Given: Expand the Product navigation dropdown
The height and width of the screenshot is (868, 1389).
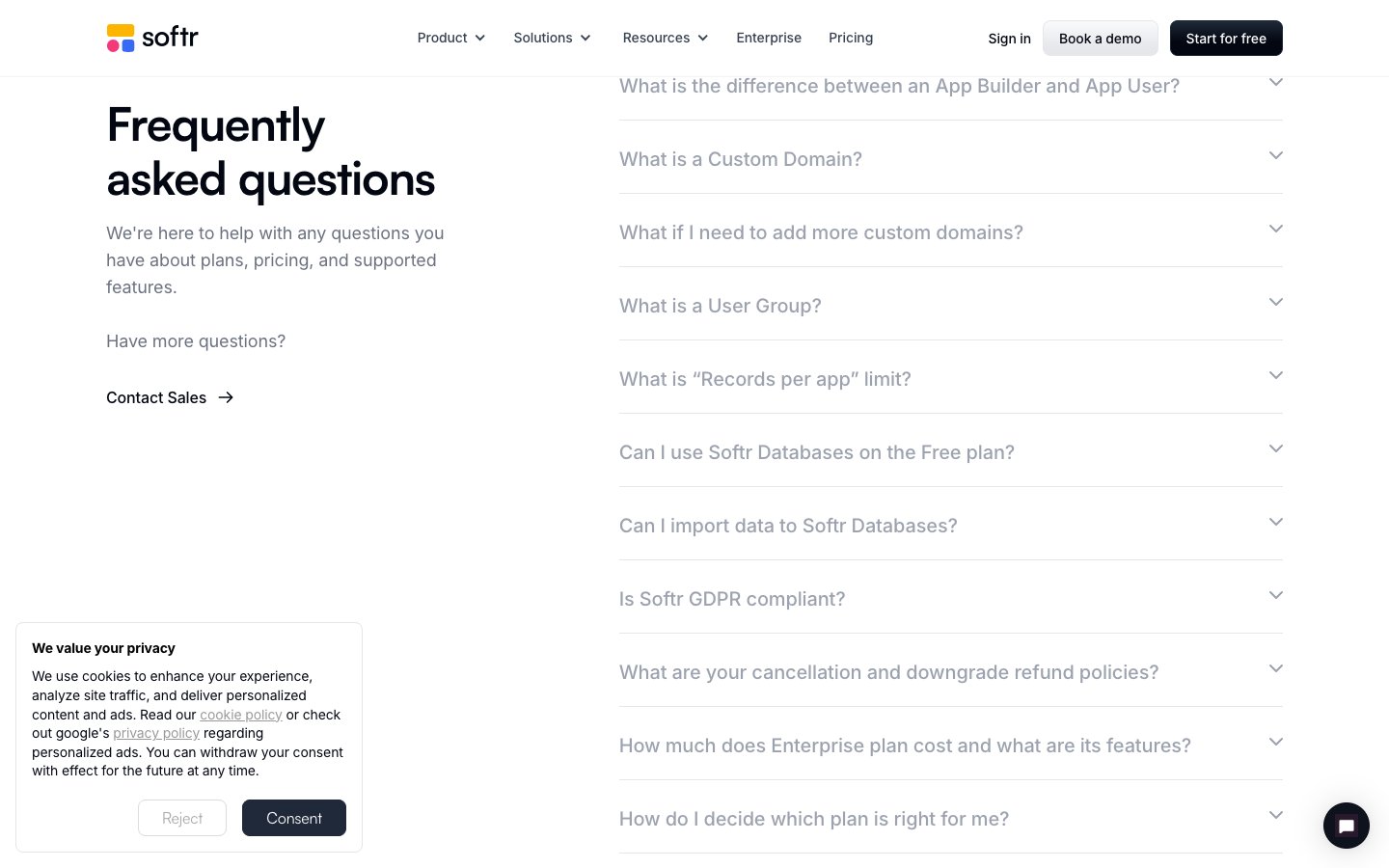Looking at the screenshot, I should (x=450, y=38).
